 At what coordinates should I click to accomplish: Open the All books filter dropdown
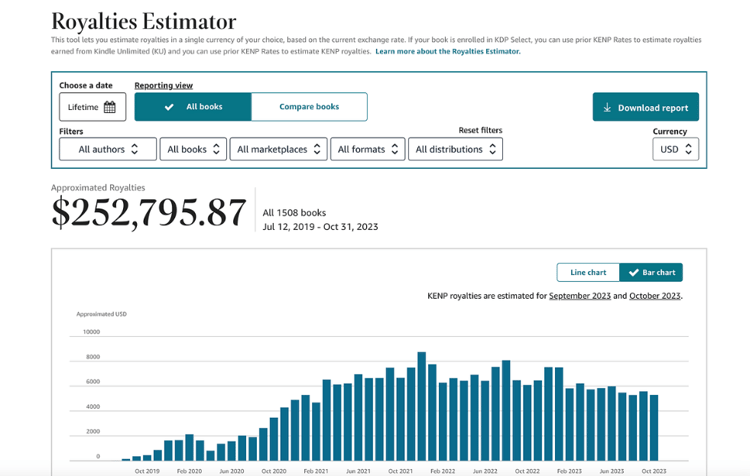(193, 149)
